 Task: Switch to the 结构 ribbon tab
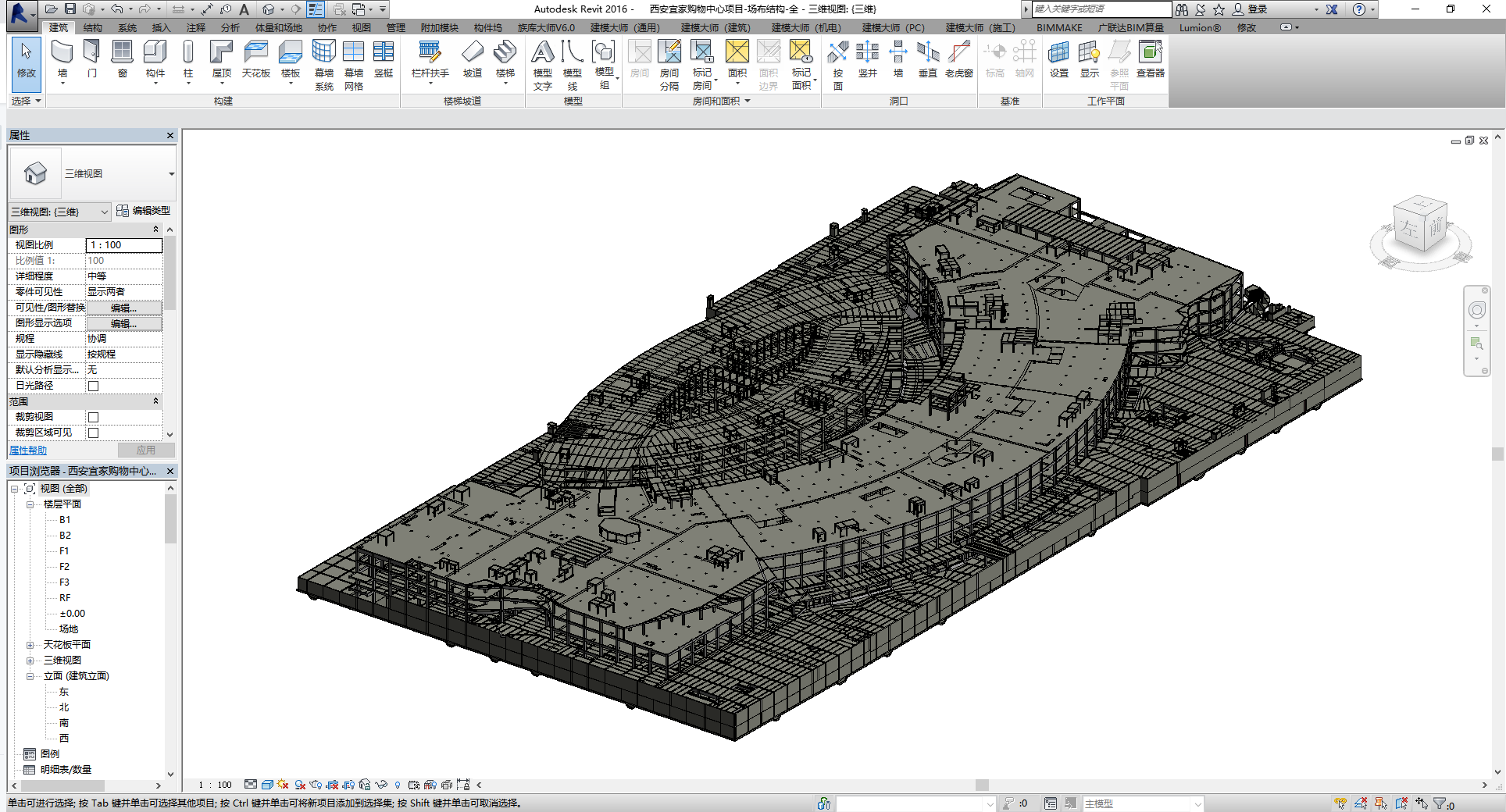93,27
